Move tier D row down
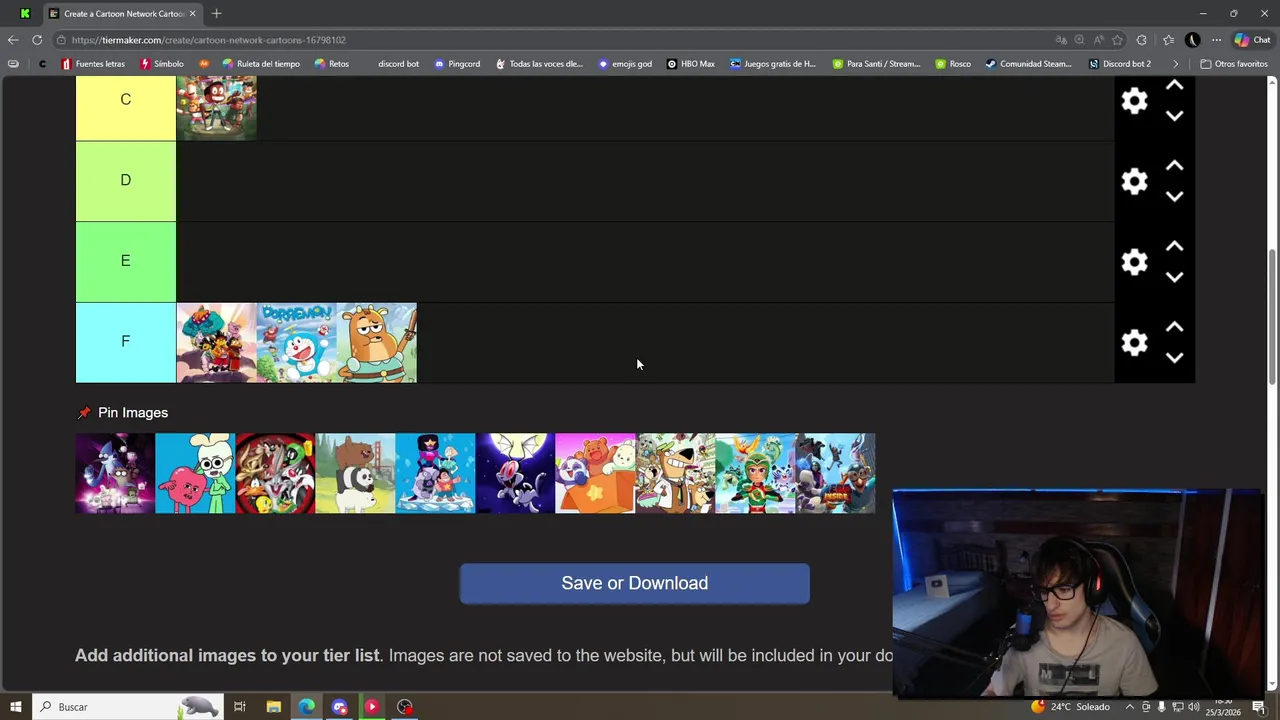1280x720 pixels. click(x=1175, y=197)
